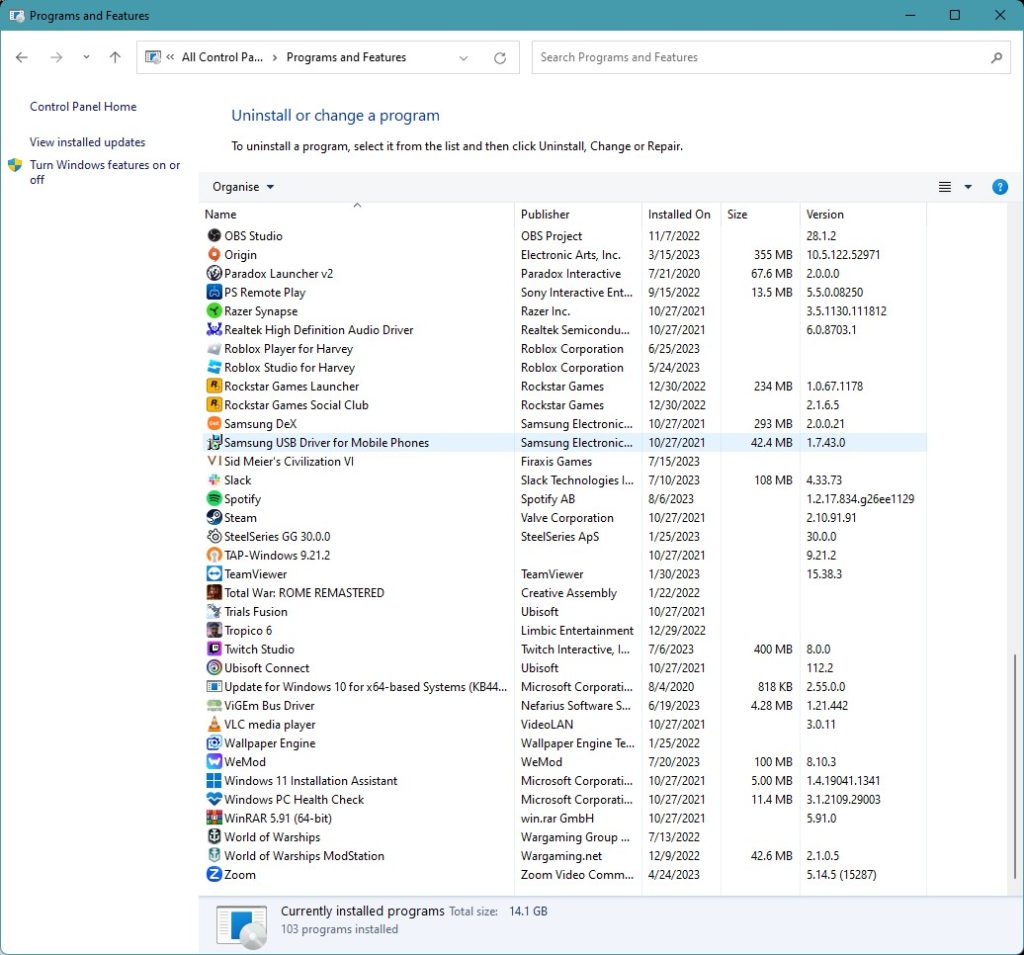Open recent locations dropdown arrow

[86, 57]
